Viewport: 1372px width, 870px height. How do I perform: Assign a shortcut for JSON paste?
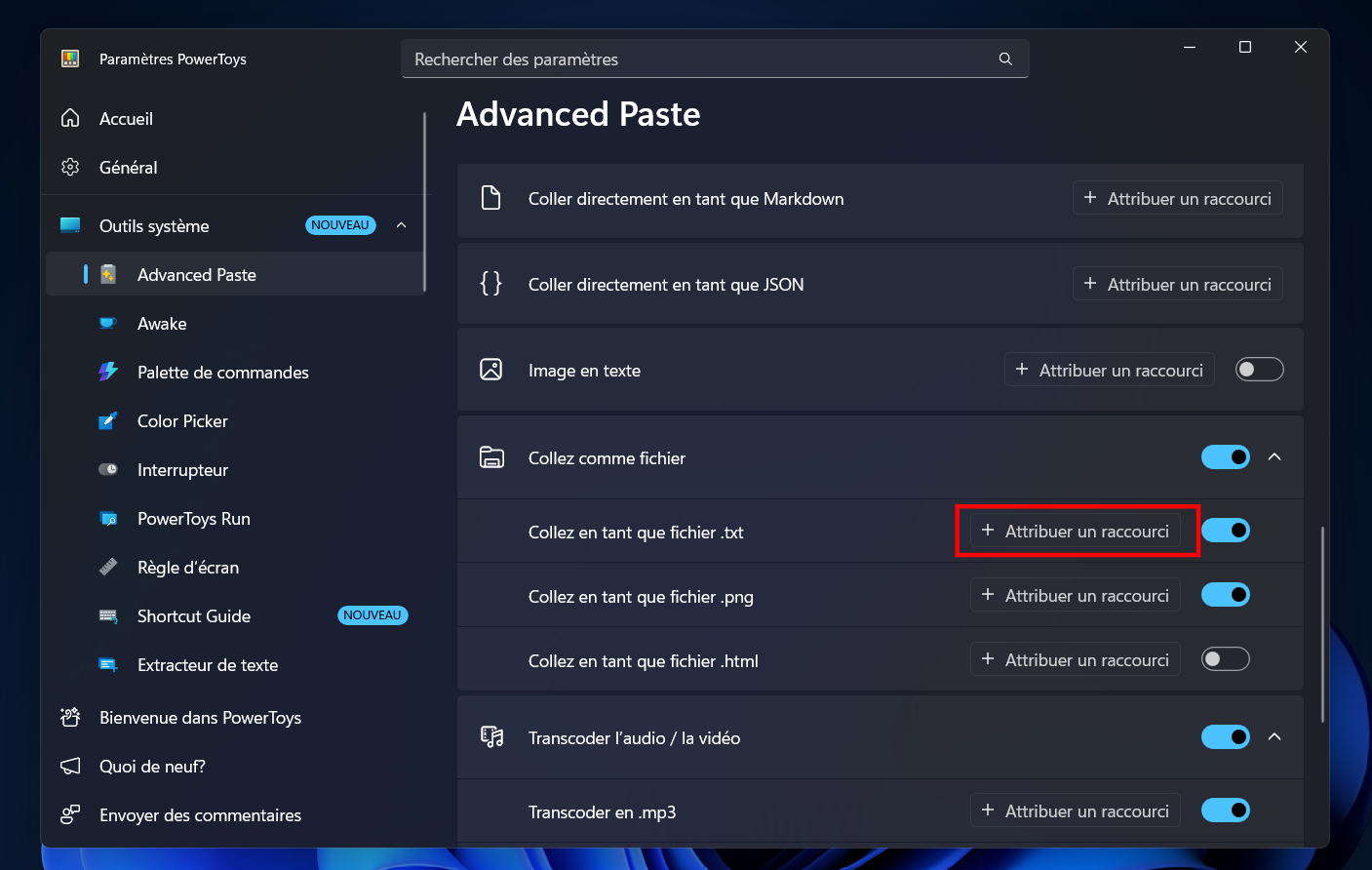click(x=1178, y=284)
